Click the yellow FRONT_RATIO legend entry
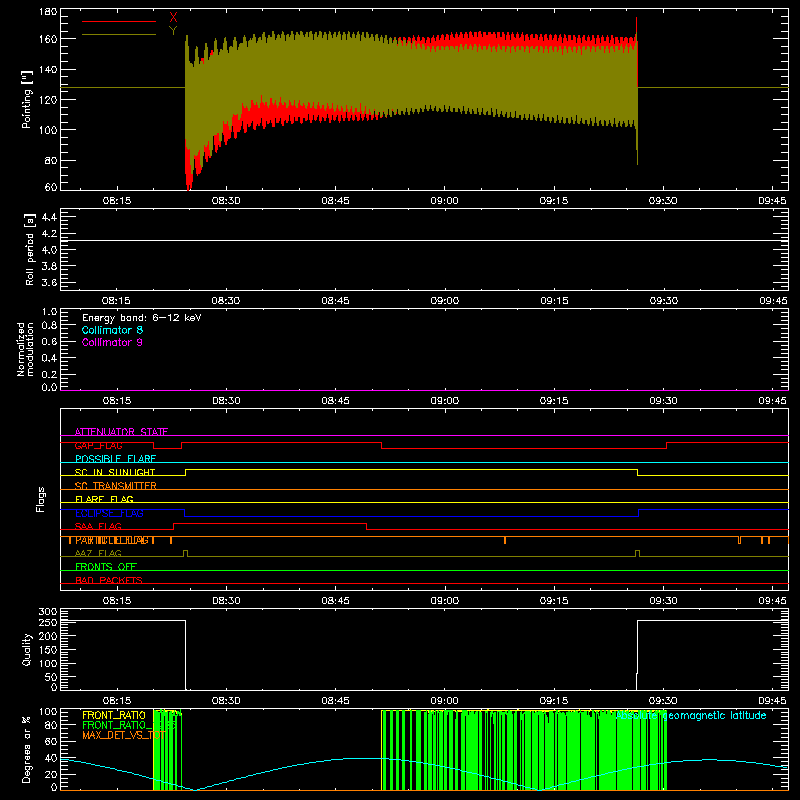The width and height of the screenshot is (800, 800). point(114,715)
